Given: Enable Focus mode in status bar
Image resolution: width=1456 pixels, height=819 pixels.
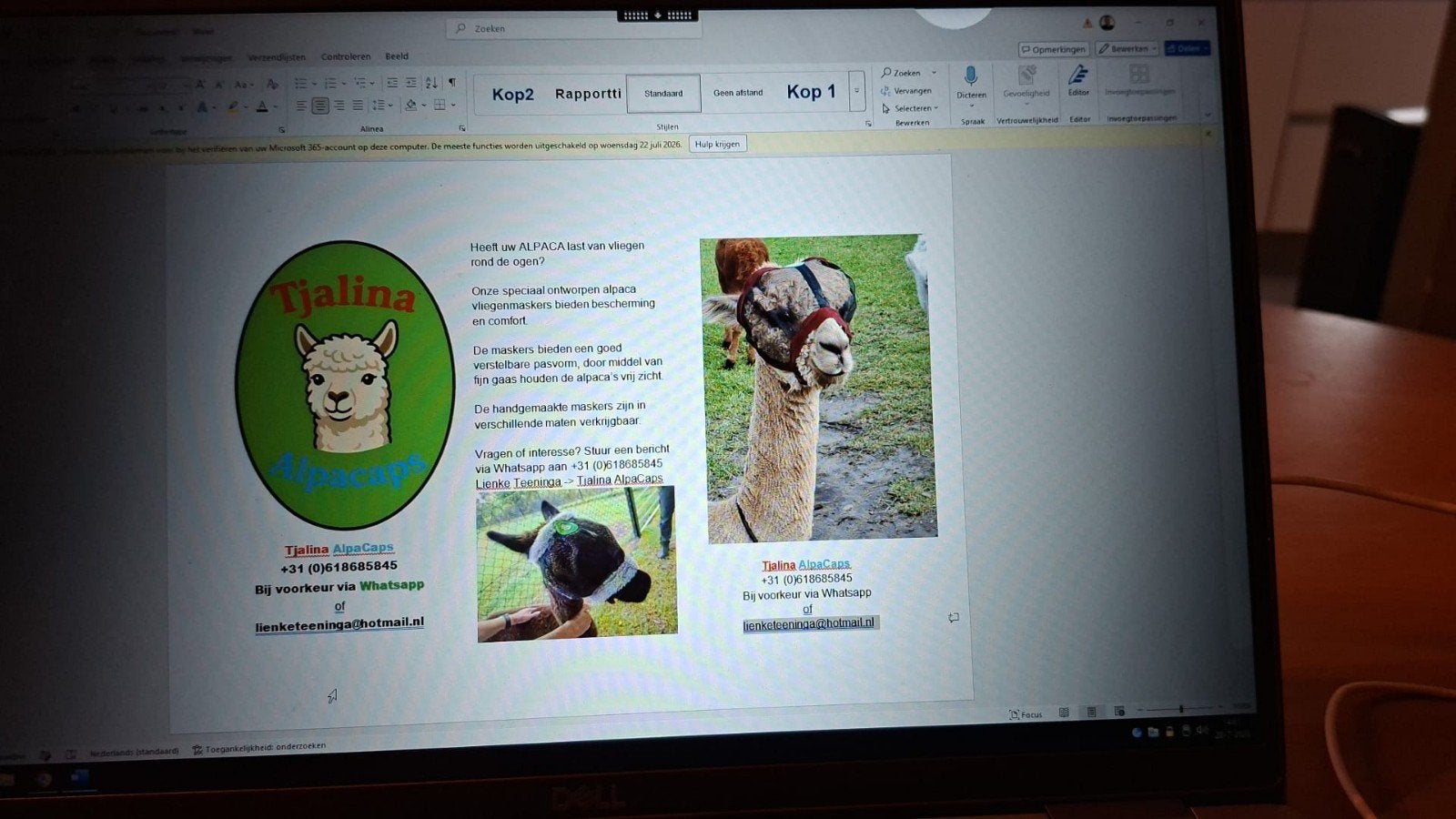Looking at the screenshot, I should pyautogui.click(x=1026, y=714).
